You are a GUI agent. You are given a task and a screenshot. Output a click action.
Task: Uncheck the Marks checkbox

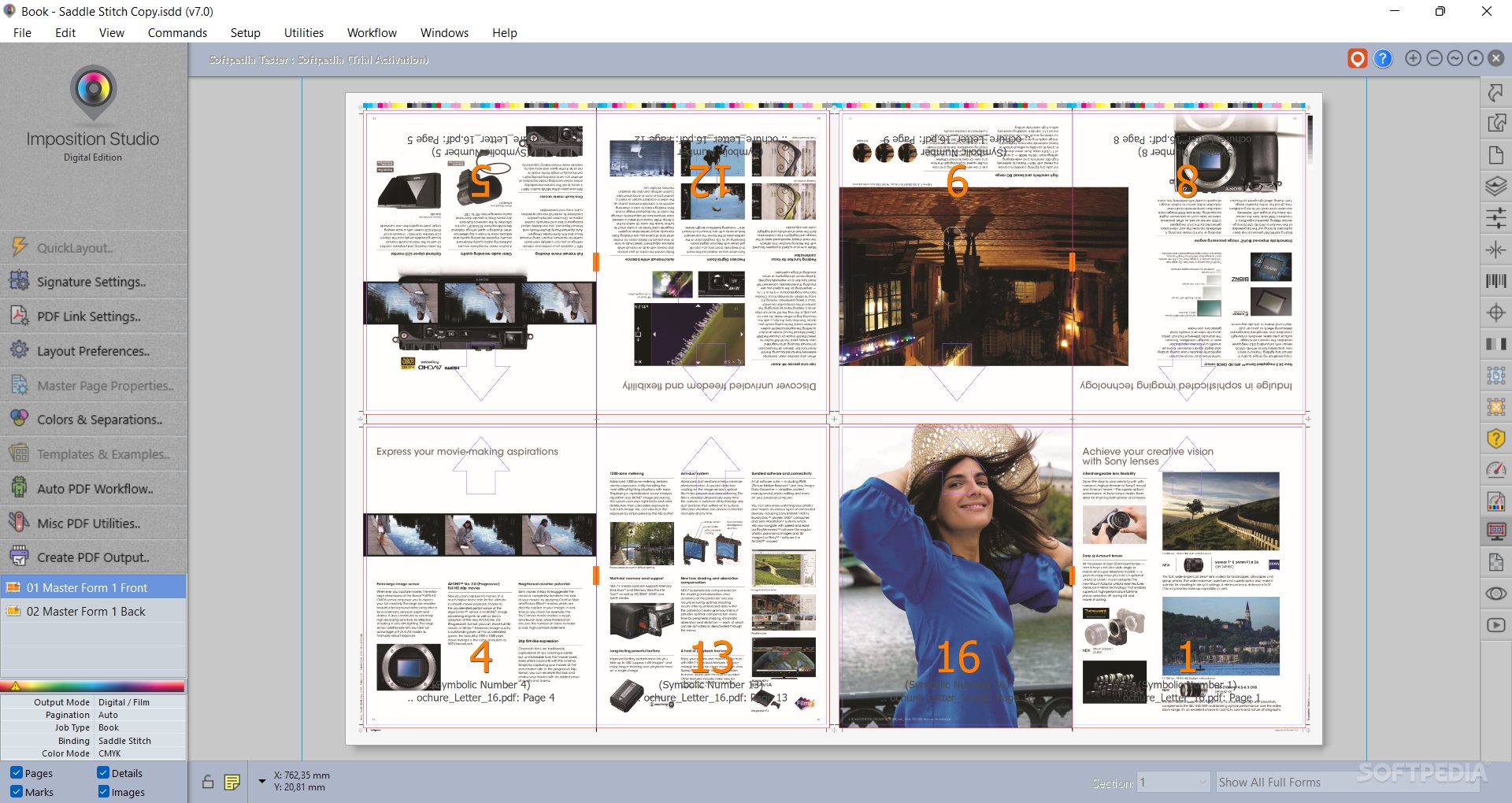17,792
